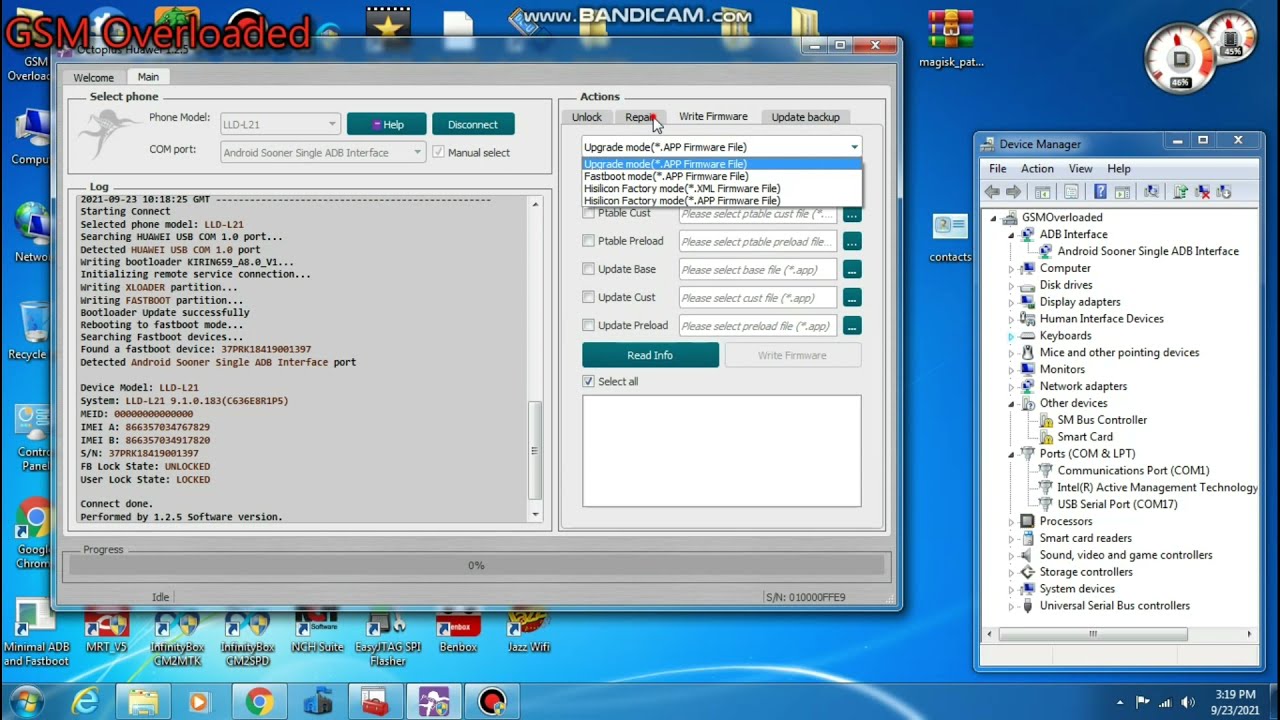
Task: Open the Windows Start orb
Action: [27, 702]
